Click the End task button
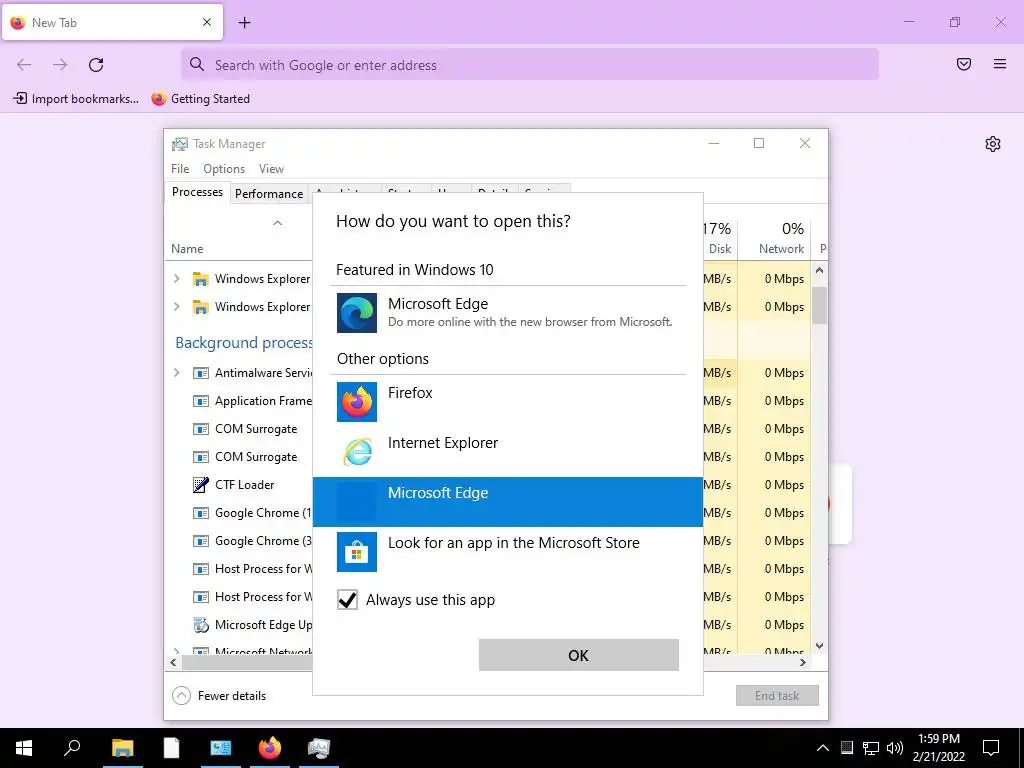The width and height of the screenshot is (1024, 768). point(777,696)
